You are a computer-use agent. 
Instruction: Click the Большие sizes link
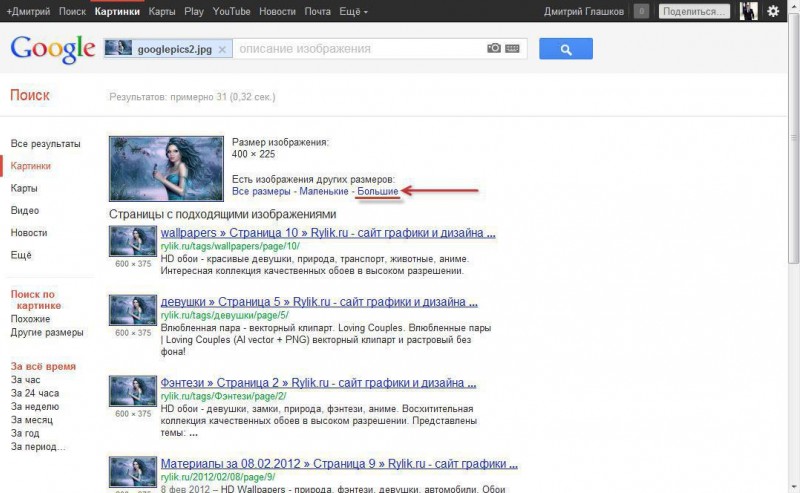click(x=378, y=191)
